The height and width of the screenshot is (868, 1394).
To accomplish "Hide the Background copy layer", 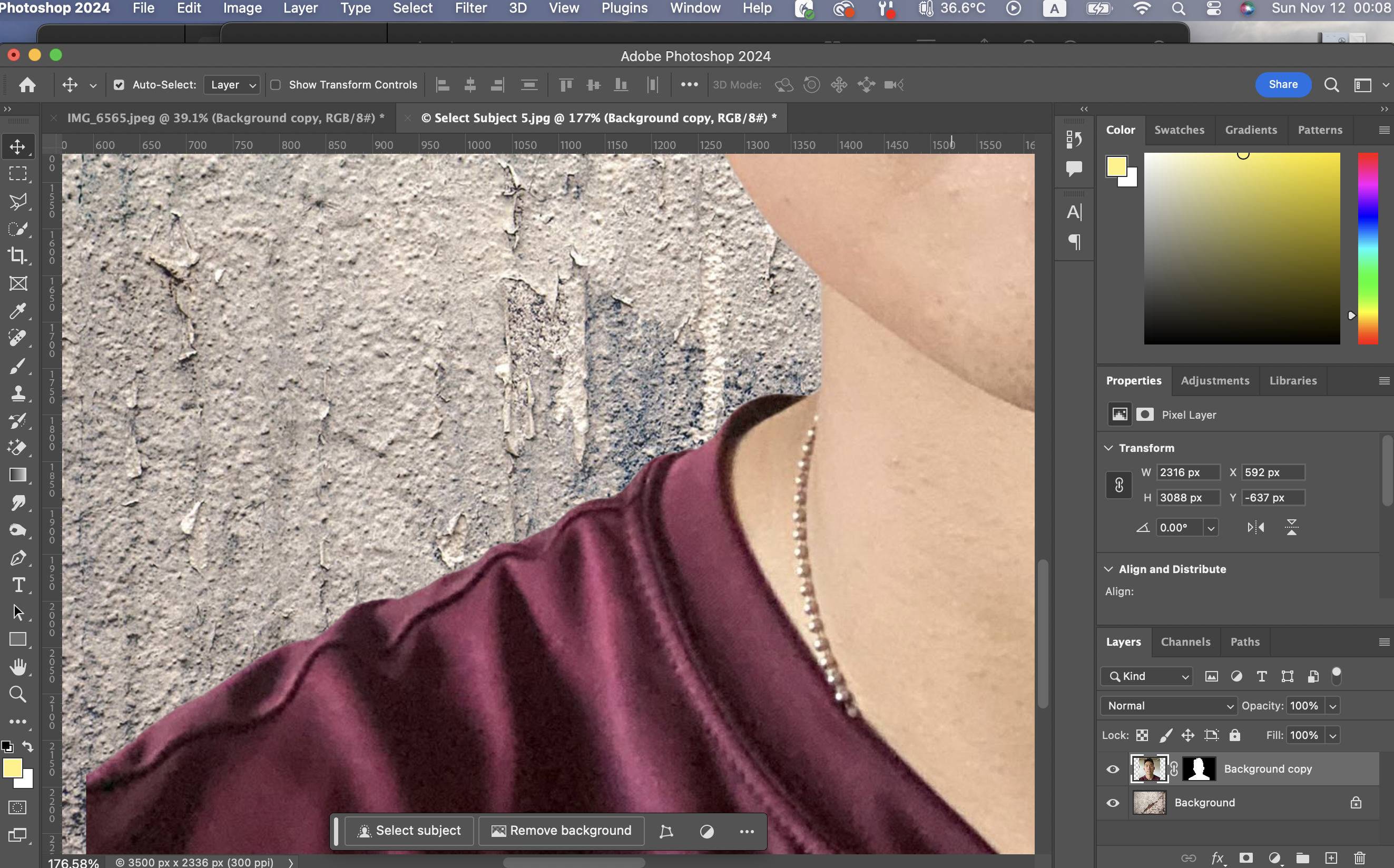I will click(x=1113, y=770).
